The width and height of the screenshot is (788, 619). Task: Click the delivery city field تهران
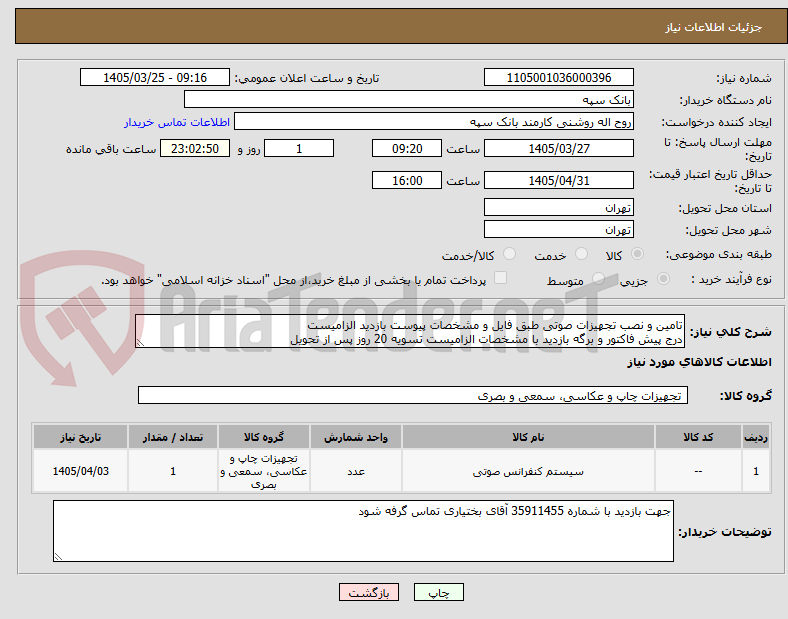point(559,230)
